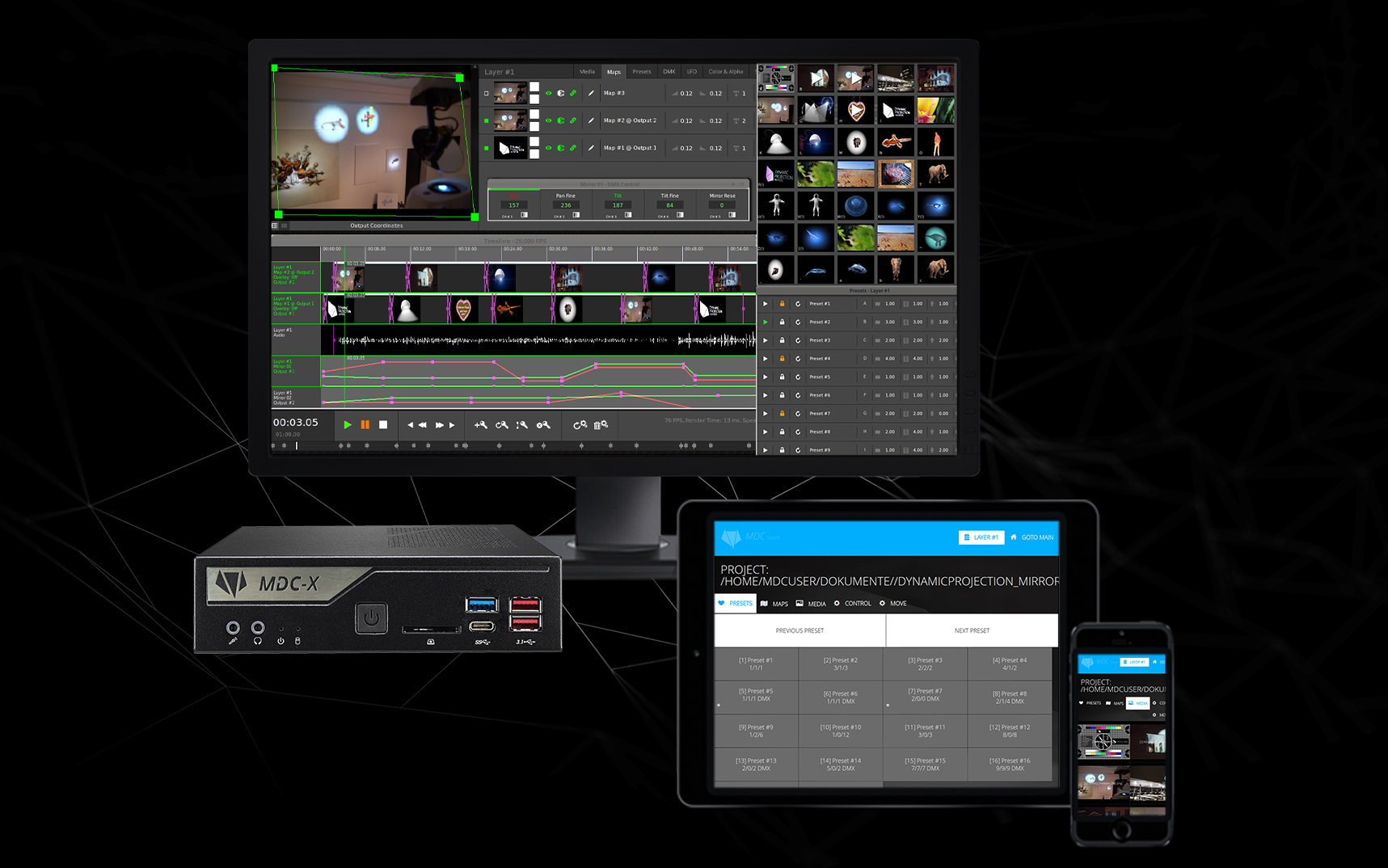Click the trash-with-gears icon in timeline toolbar
The width and height of the screenshot is (1388, 868).
[x=601, y=425]
